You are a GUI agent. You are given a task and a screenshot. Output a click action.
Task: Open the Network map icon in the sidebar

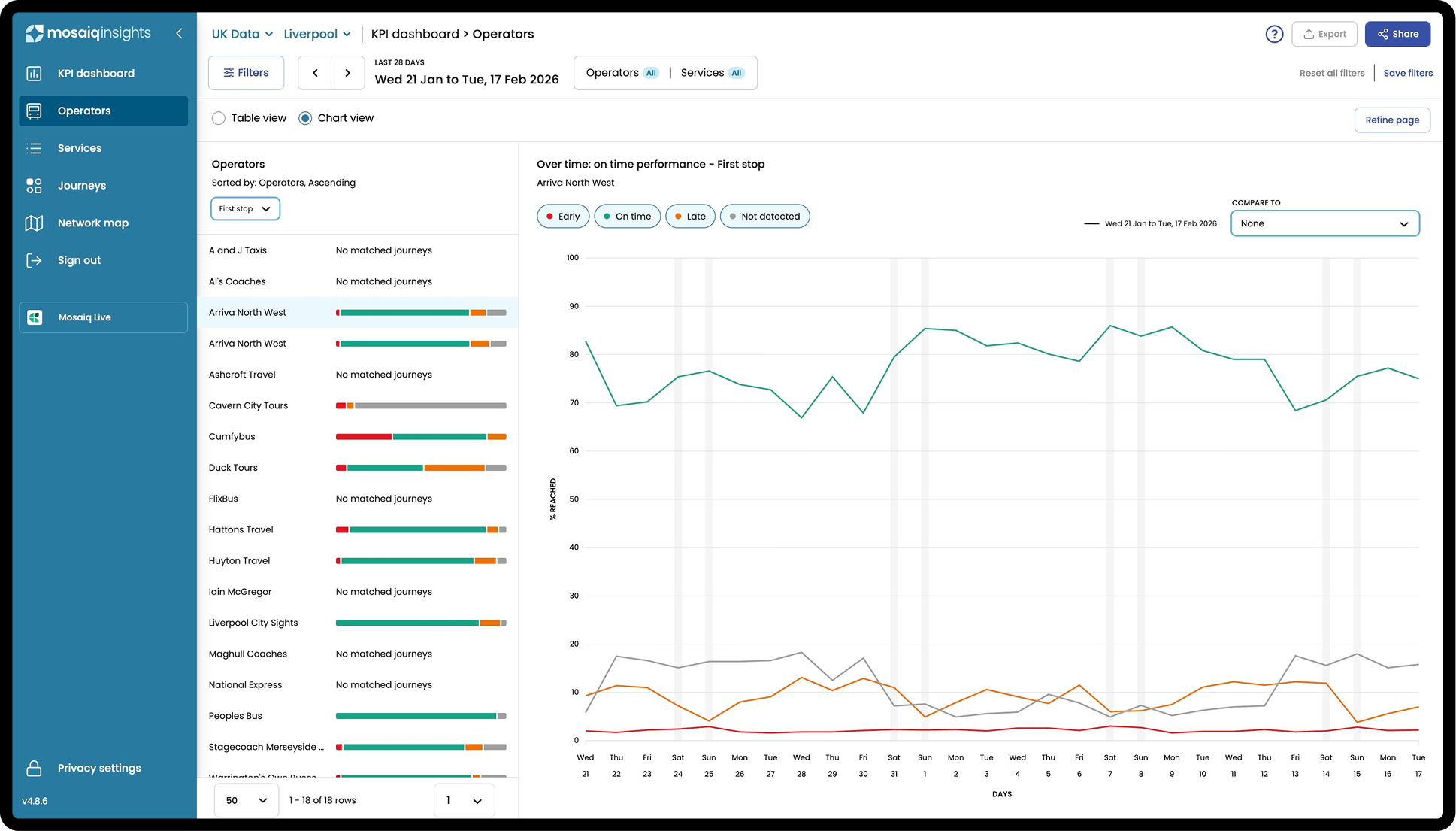pos(34,223)
